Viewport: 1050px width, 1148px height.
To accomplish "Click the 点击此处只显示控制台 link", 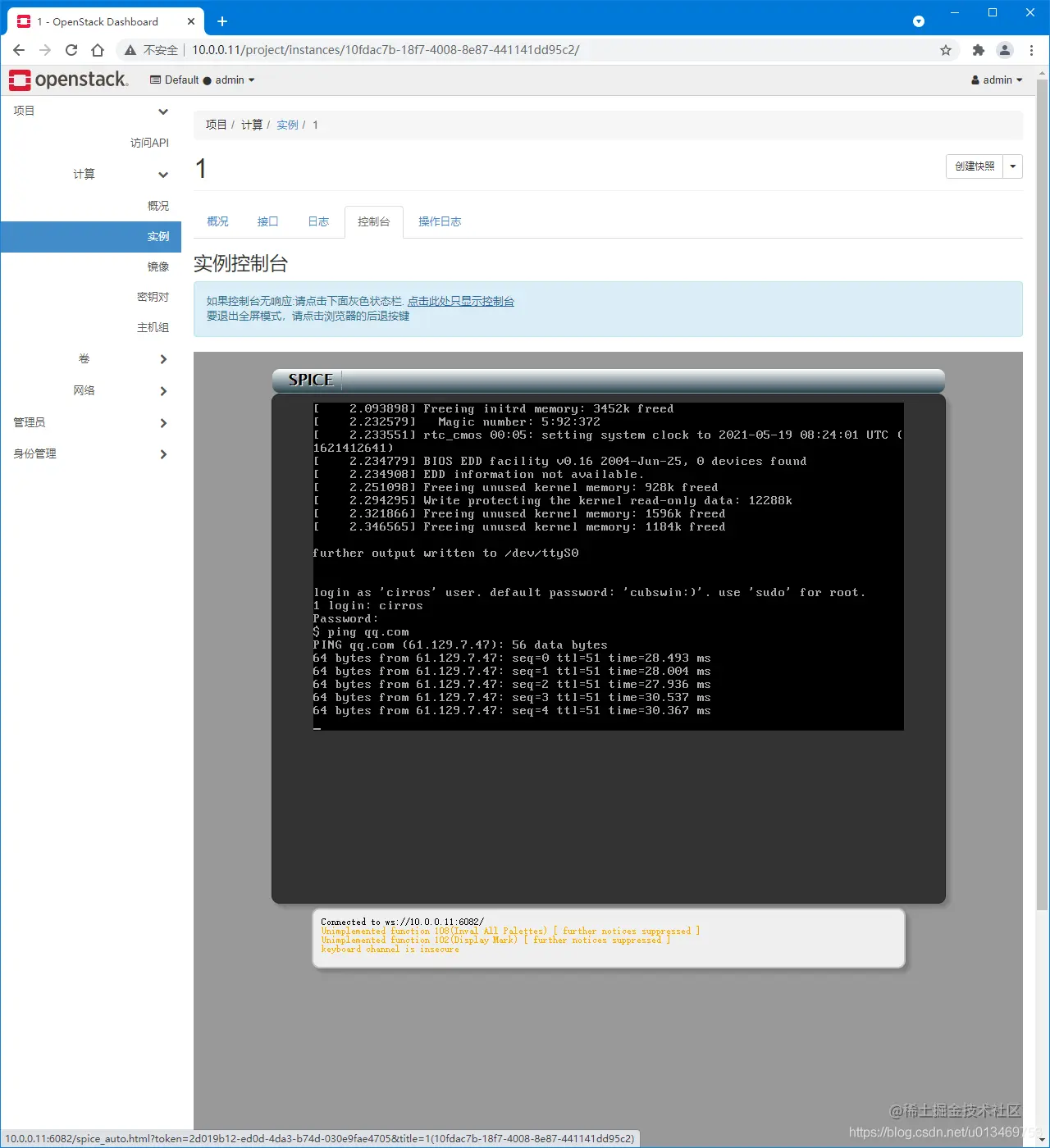I will coord(461,301).
